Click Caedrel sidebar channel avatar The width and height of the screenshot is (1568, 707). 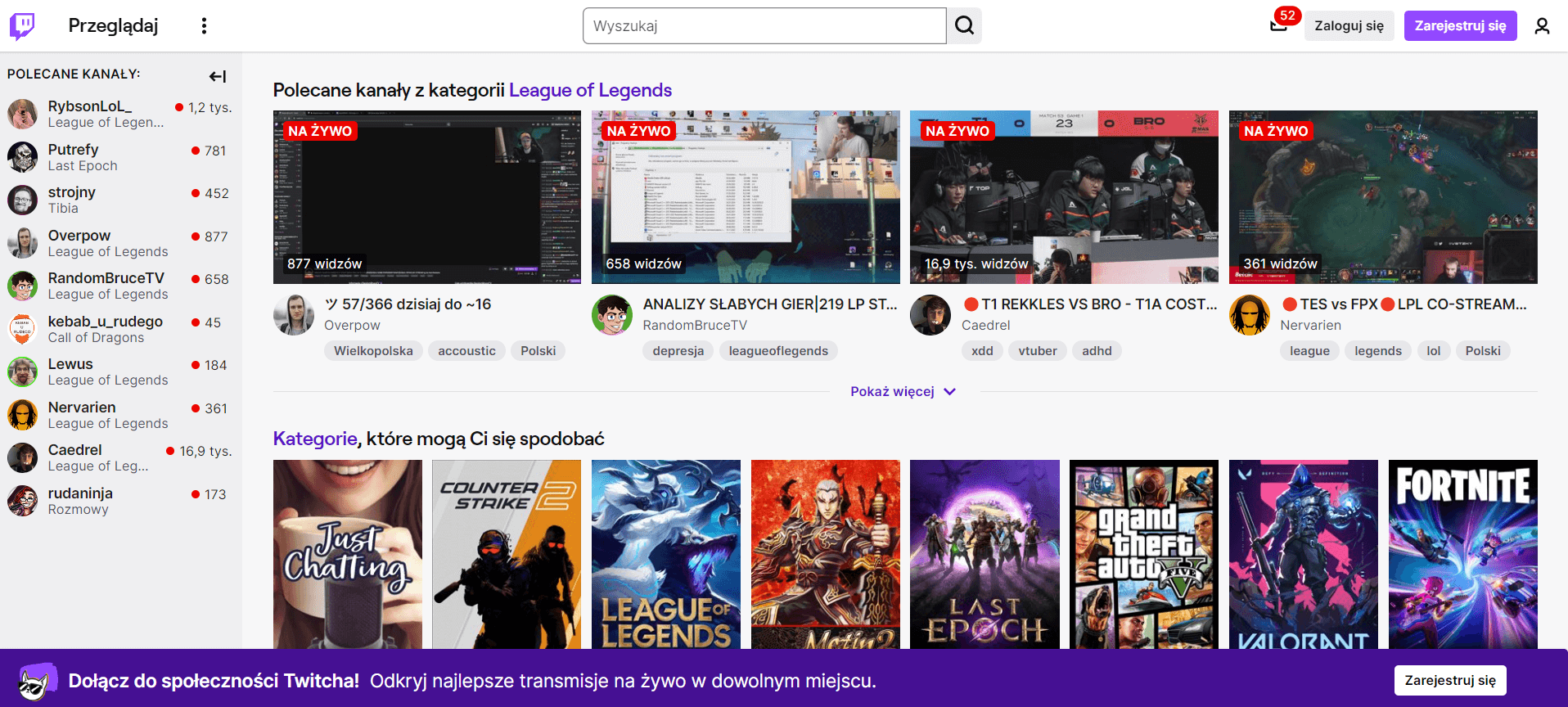click(x=23, y=457)
